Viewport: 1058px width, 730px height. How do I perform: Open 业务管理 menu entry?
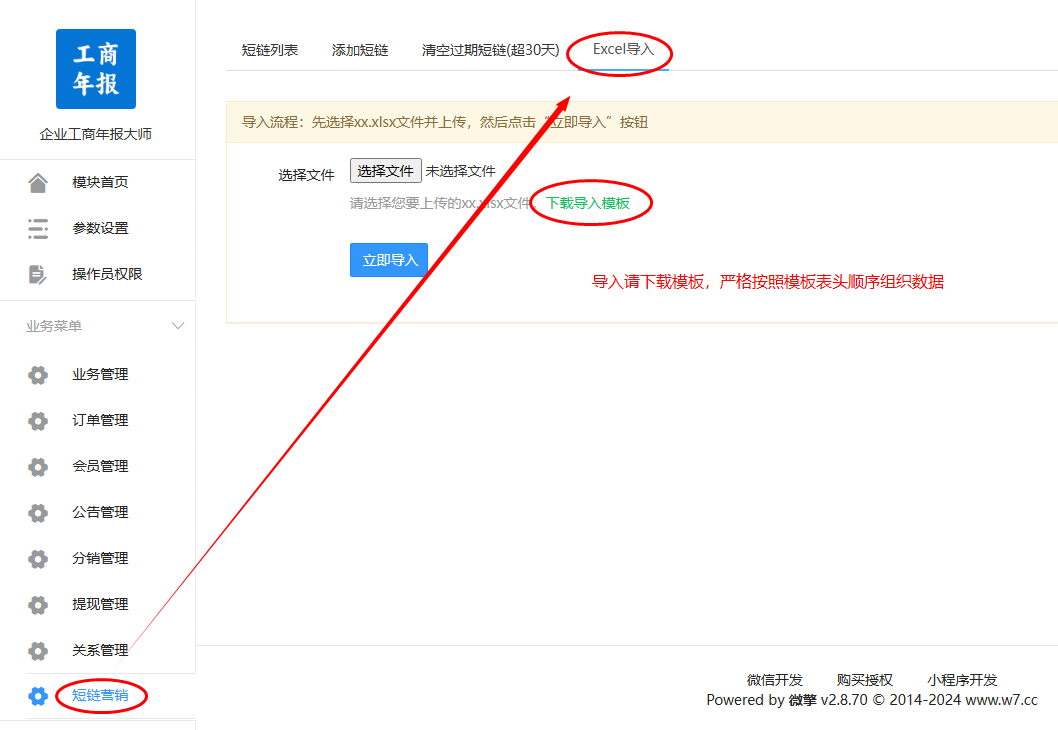(x=100, y=374)
